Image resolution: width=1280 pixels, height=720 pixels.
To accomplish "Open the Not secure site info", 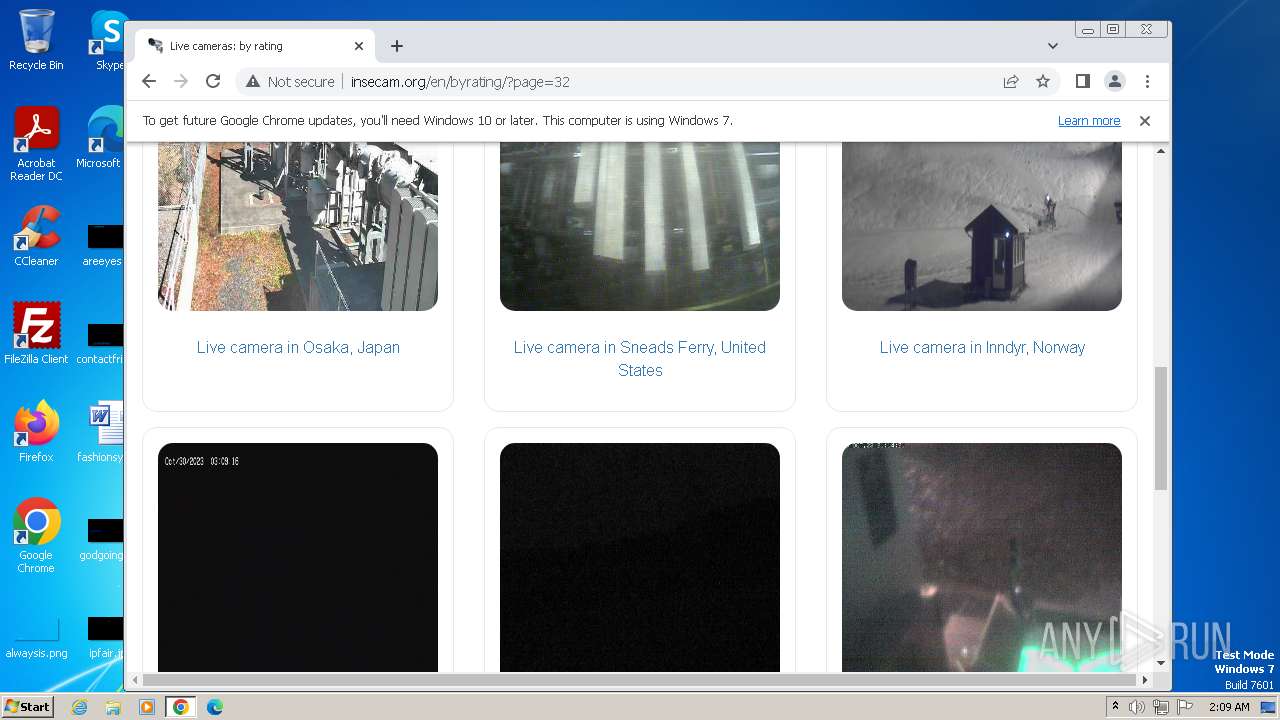I will click(x=290, y=82).
